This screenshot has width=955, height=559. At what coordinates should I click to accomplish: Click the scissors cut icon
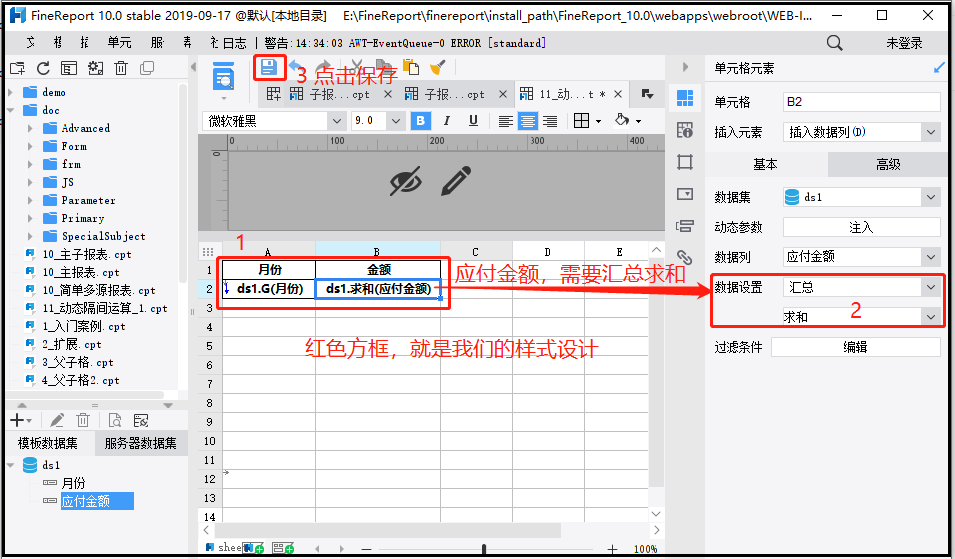pyautogui.click(x=357, y=66)
